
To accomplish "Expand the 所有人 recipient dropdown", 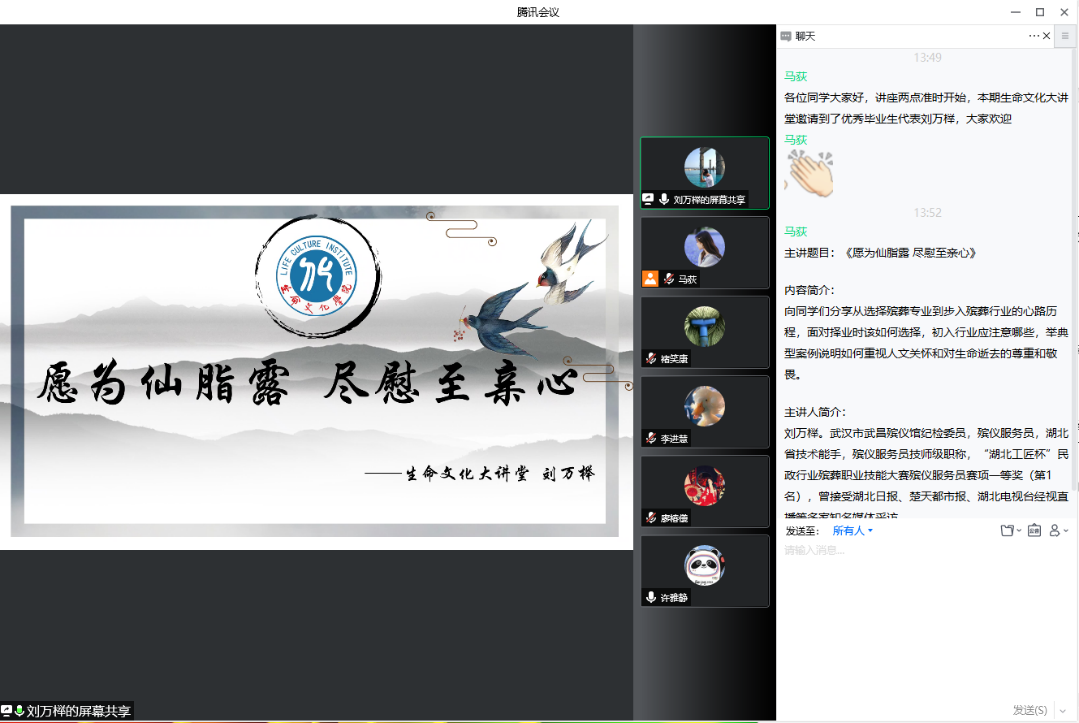I will pyautogui.click(x=853, y=530).
